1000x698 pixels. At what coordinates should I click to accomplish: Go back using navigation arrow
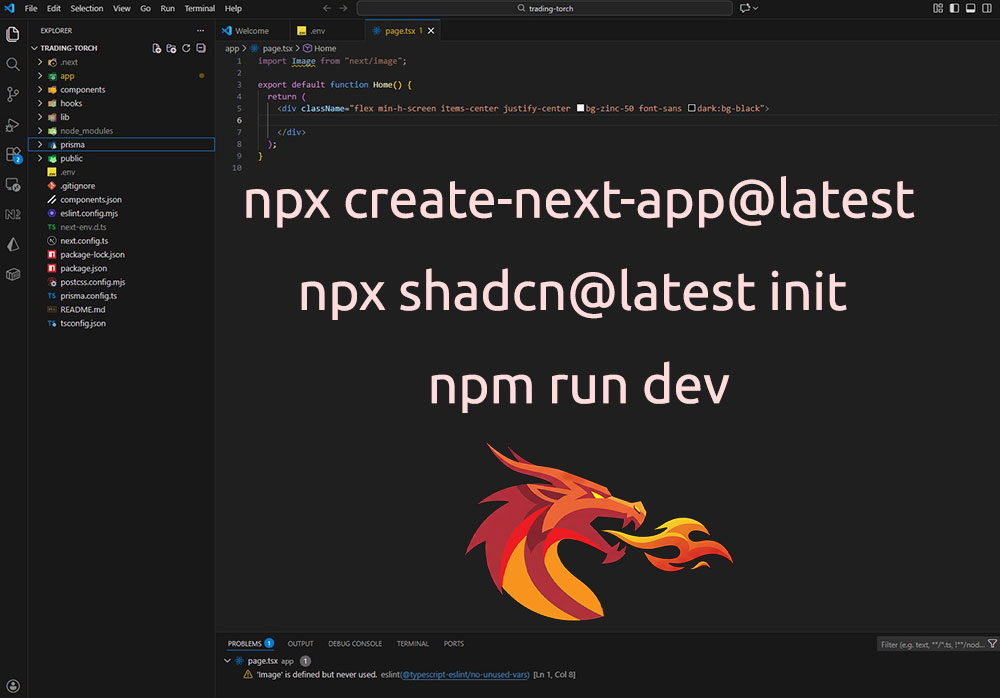pyautogui.click(x=327, y=8)
